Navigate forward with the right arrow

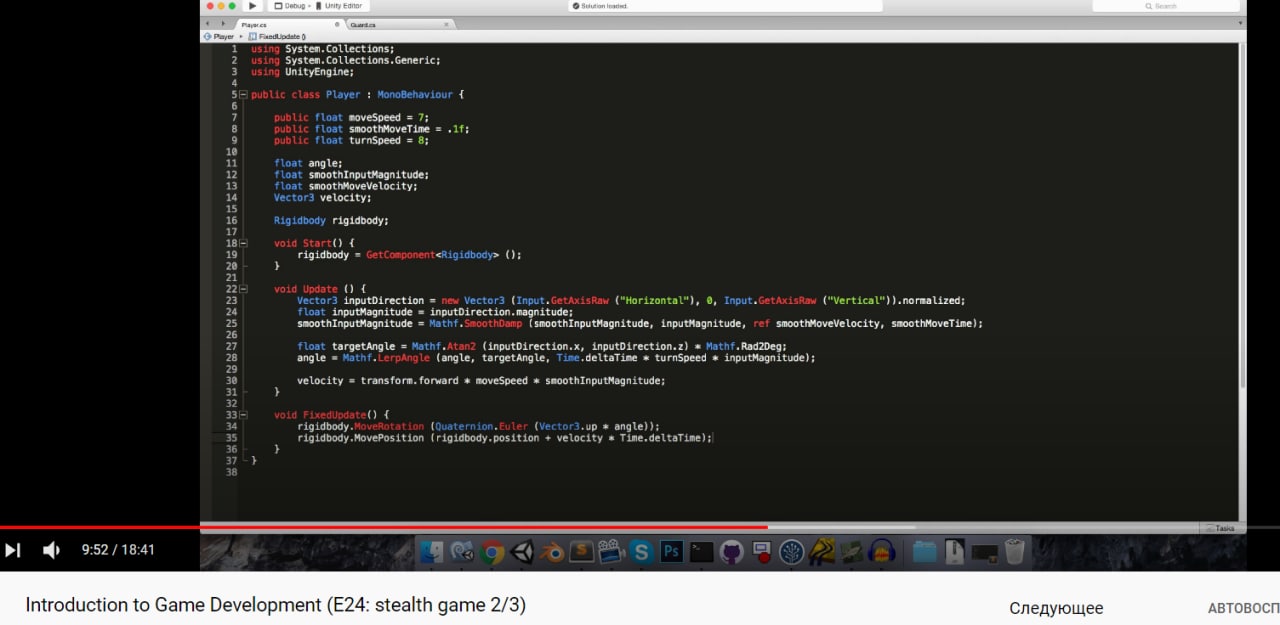pos(222,24)
